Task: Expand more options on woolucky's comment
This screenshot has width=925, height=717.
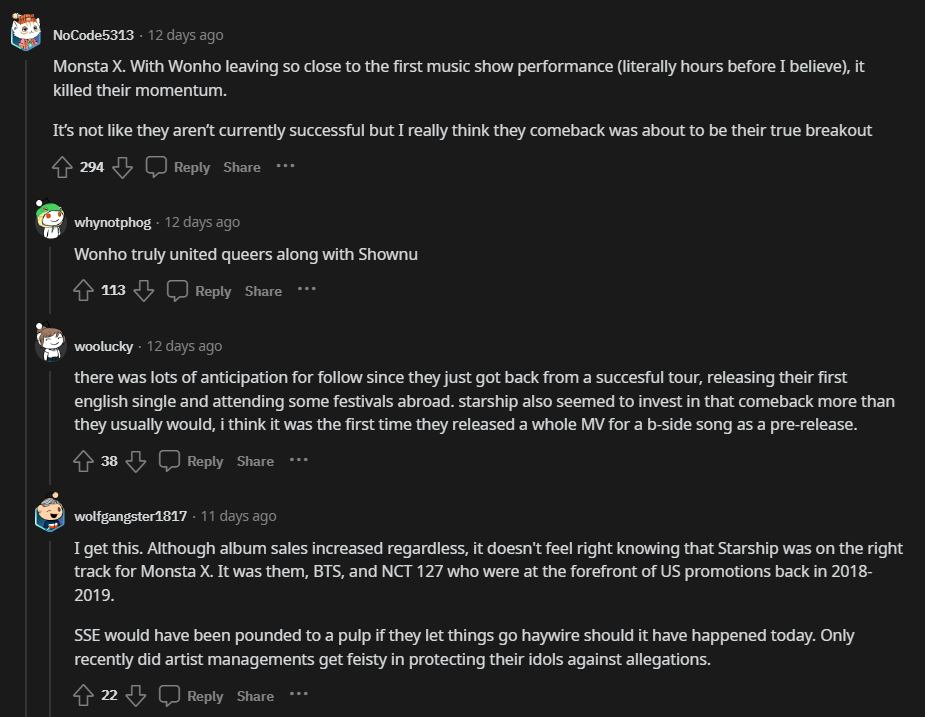Action: click(299, 460)
